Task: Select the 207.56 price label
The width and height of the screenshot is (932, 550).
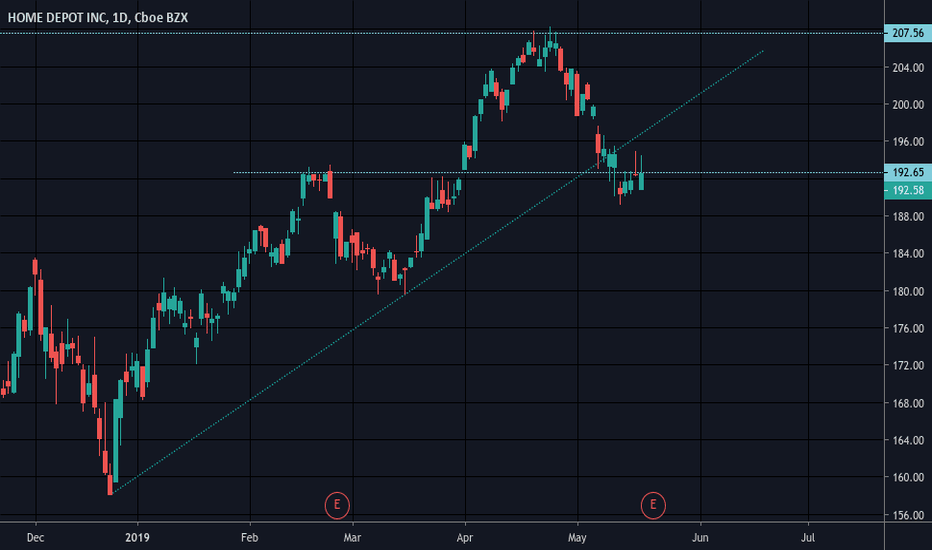Action: tap(908, 33)
